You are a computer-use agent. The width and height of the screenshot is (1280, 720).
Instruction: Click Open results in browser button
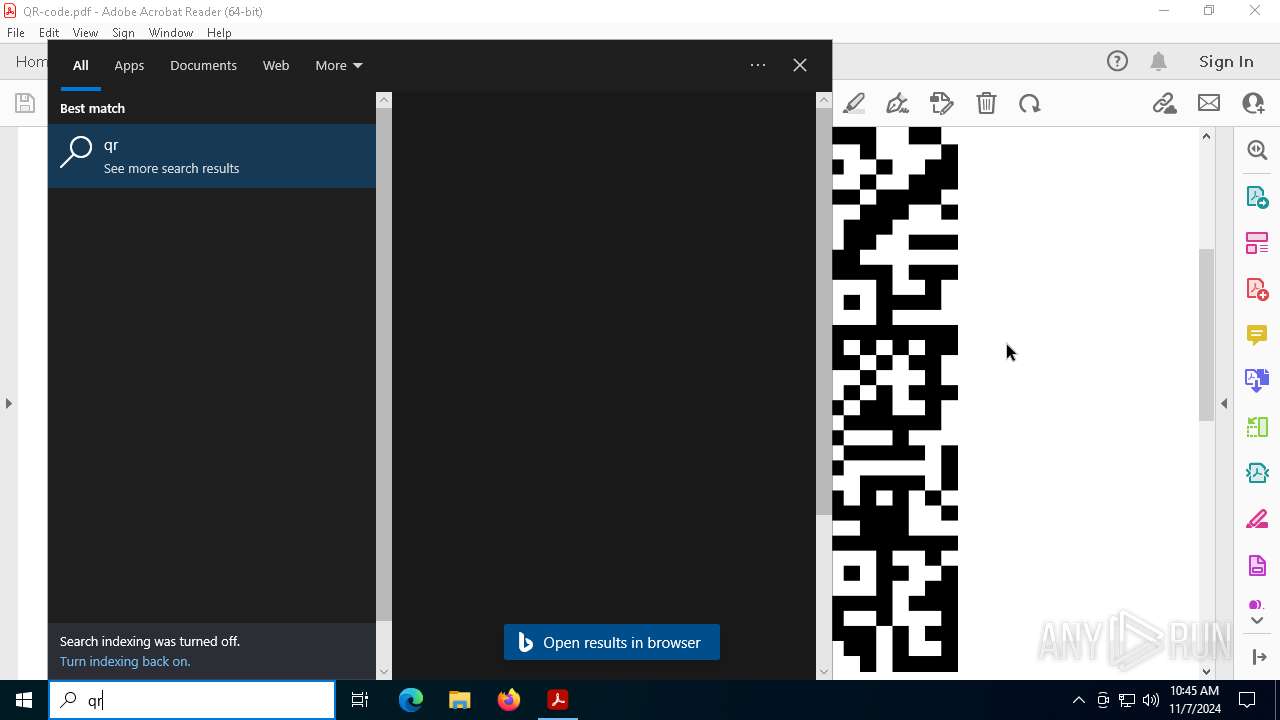(612, 642)
